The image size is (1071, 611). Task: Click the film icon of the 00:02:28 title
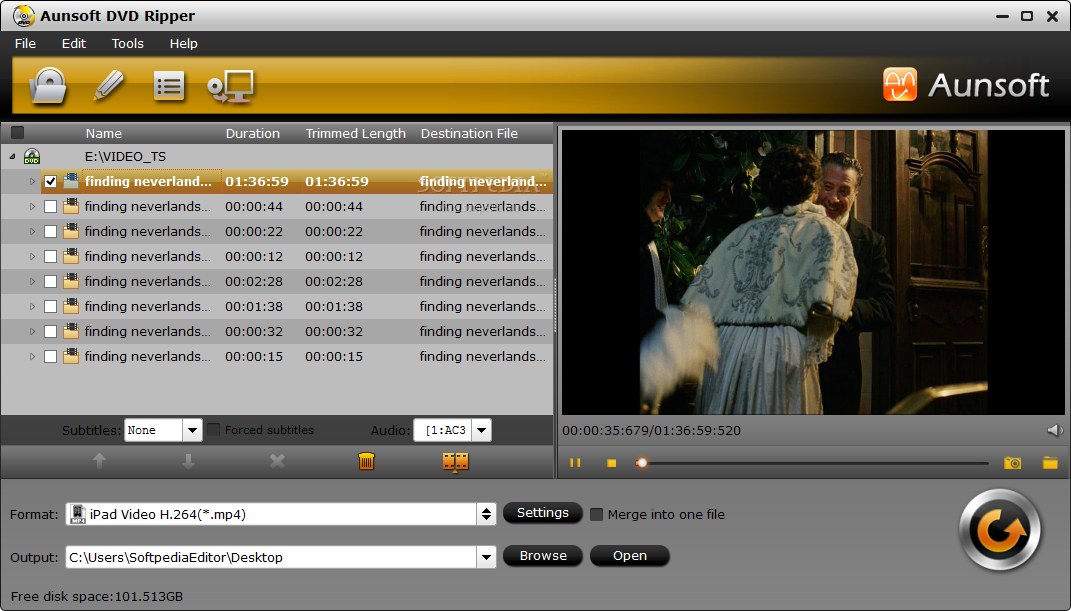click(71, 281)
